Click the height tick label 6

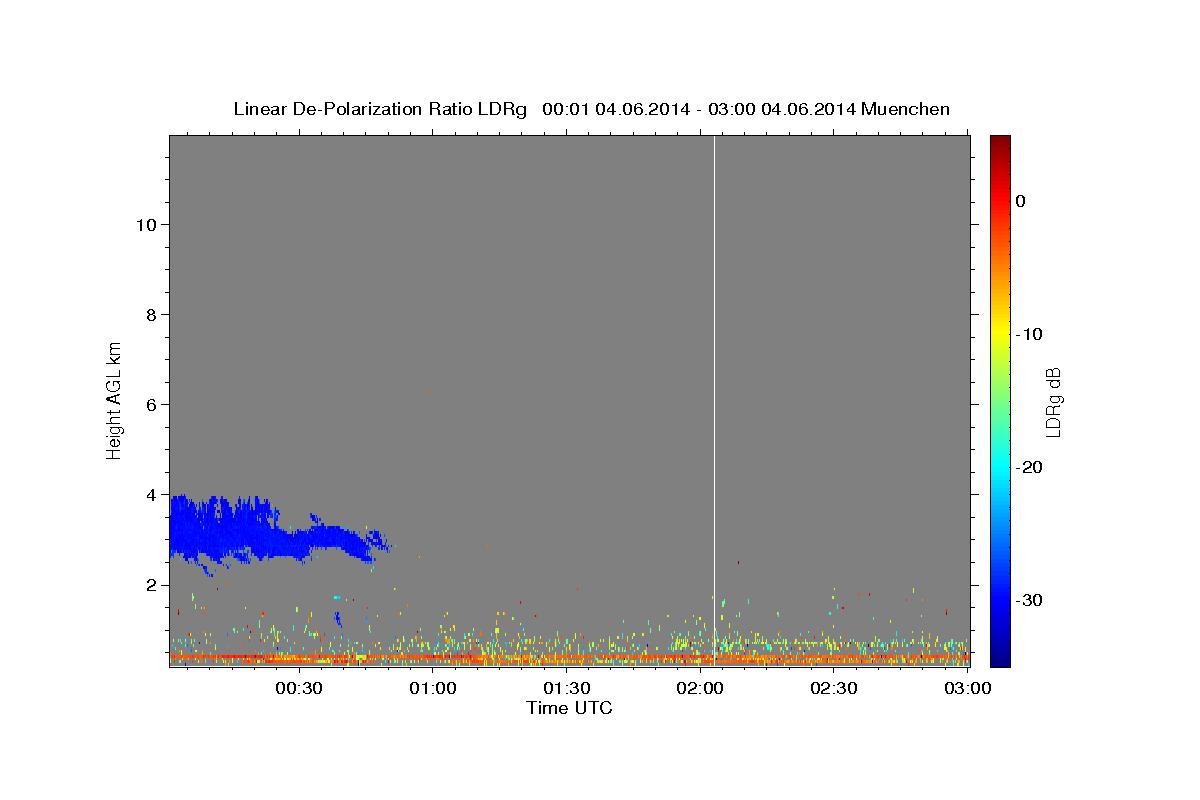(x=149, y=404)
